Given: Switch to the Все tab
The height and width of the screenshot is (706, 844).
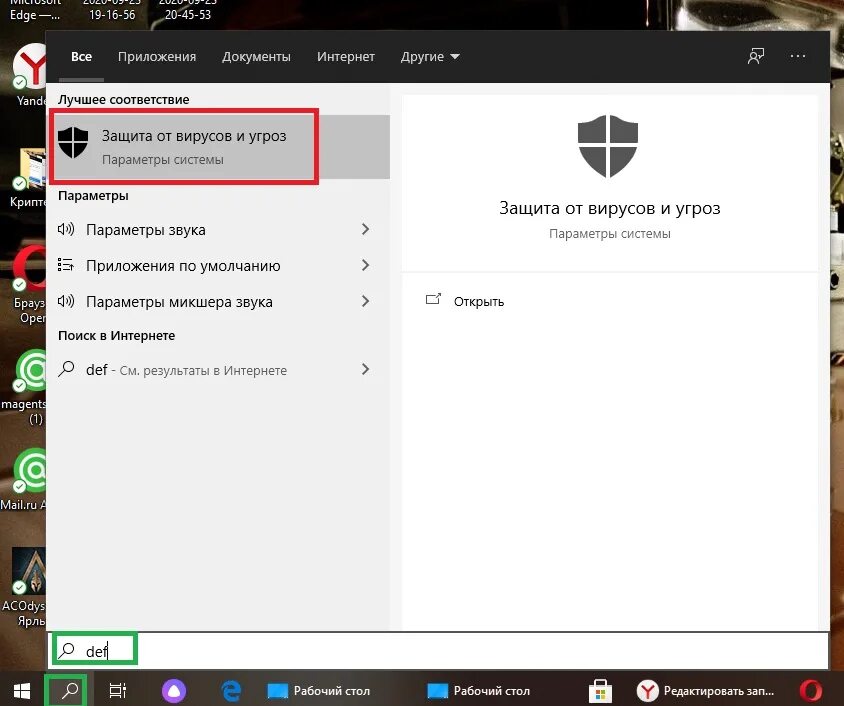Looking at the screenshot, I should pos(81,57).
